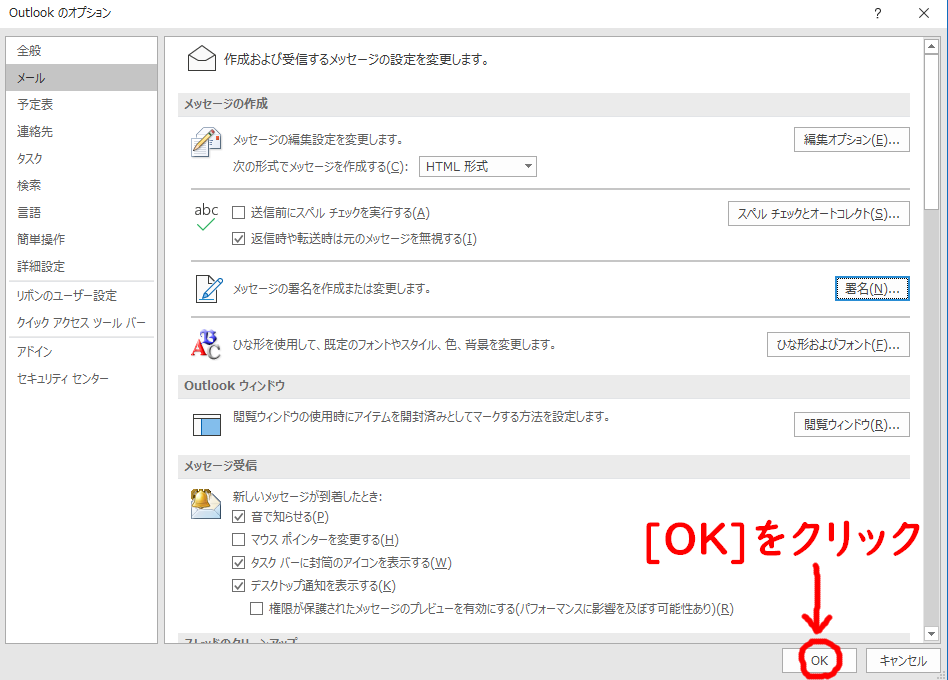Select 全般 in the options sidebar
Screen dimensions: 948x680
coord(82,51)
